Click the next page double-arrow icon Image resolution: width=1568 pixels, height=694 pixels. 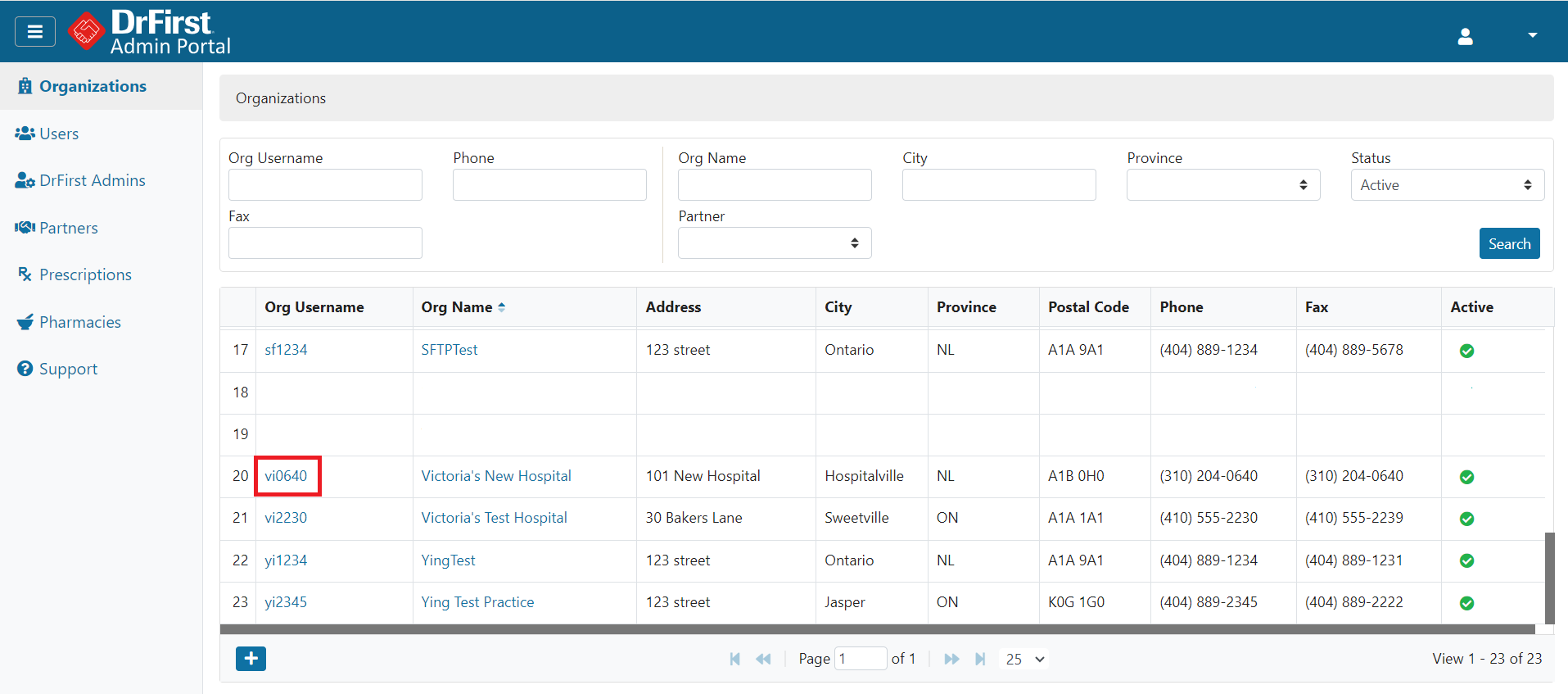point(951,659)
